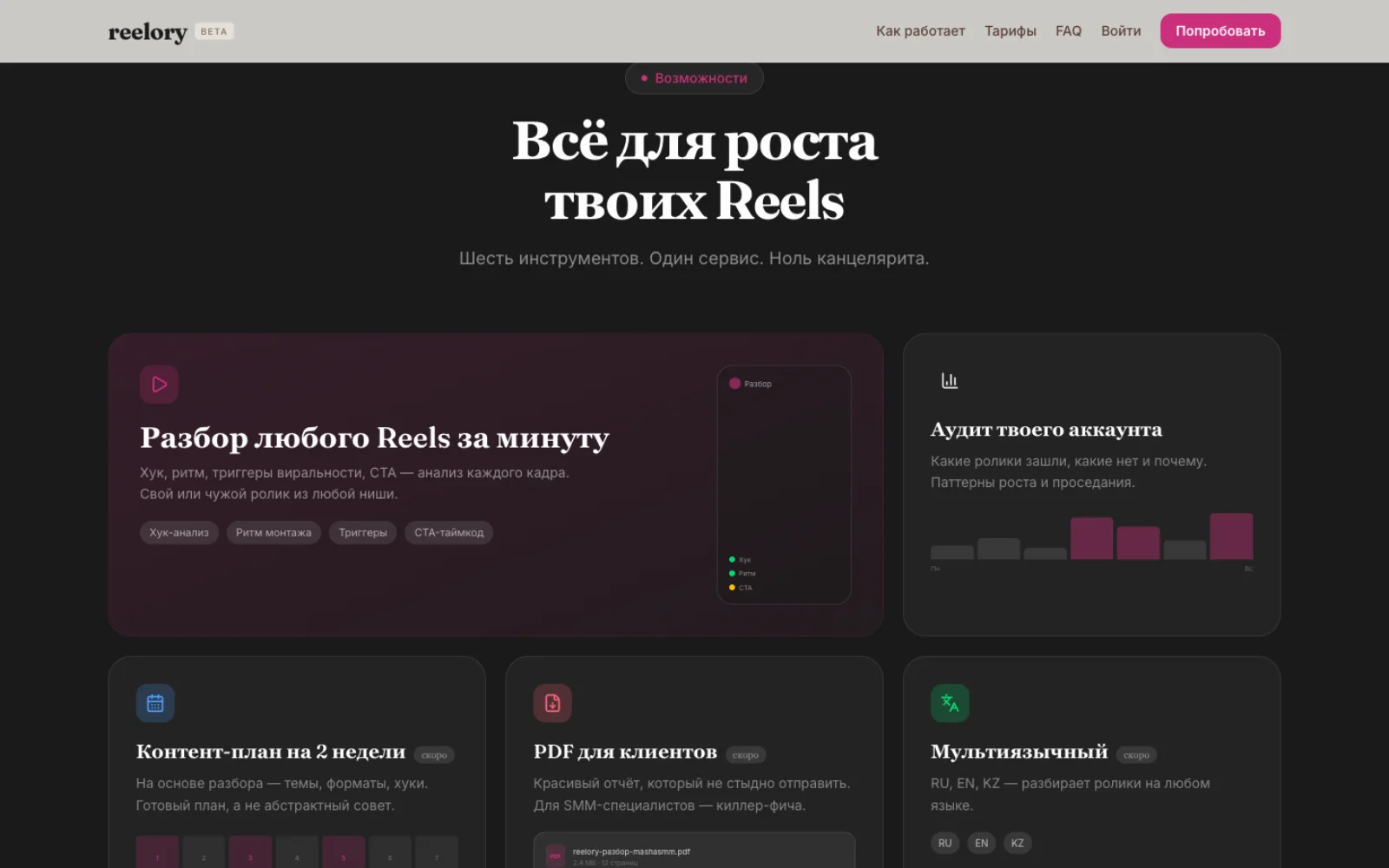Click the bar chart icon on the audit card
This screenshot has width=1389, height=868.
[949, 379]
